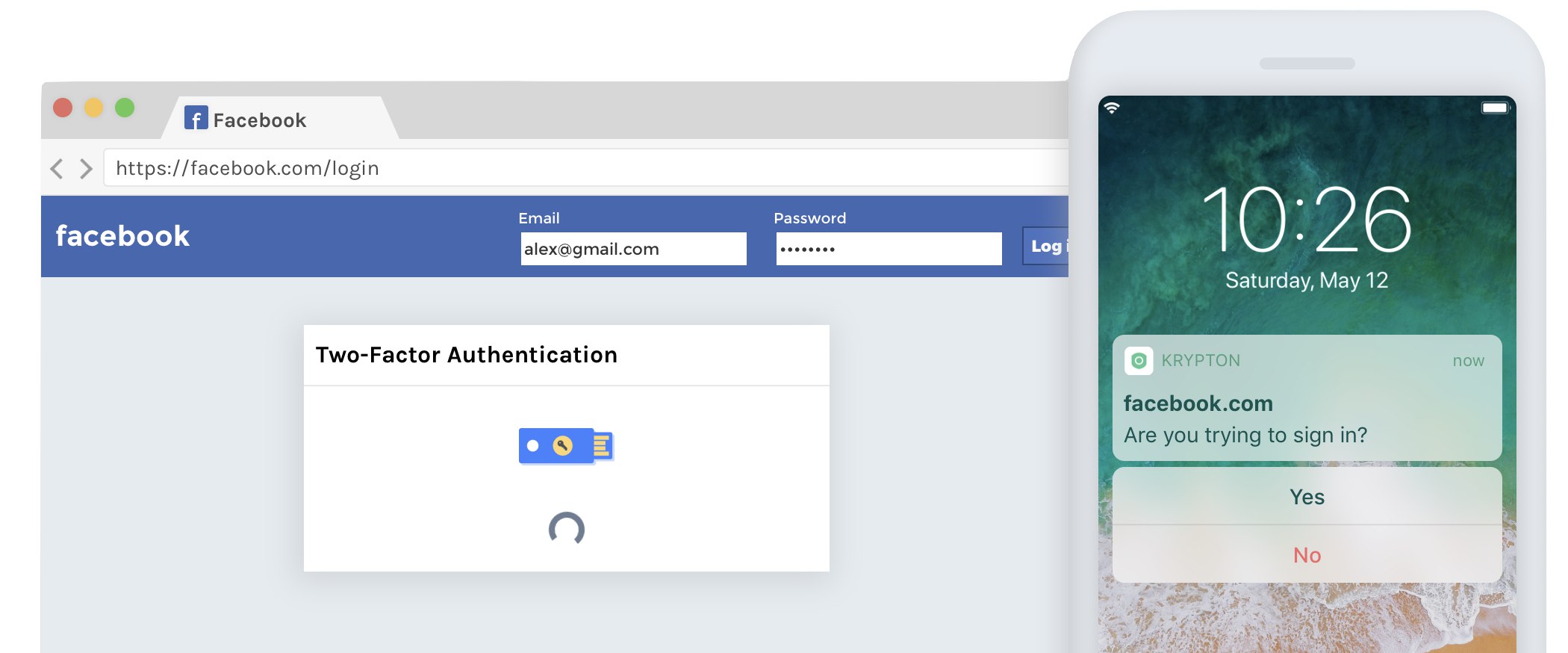
Task: Click the green maximize window button
Action: [125, 108]
